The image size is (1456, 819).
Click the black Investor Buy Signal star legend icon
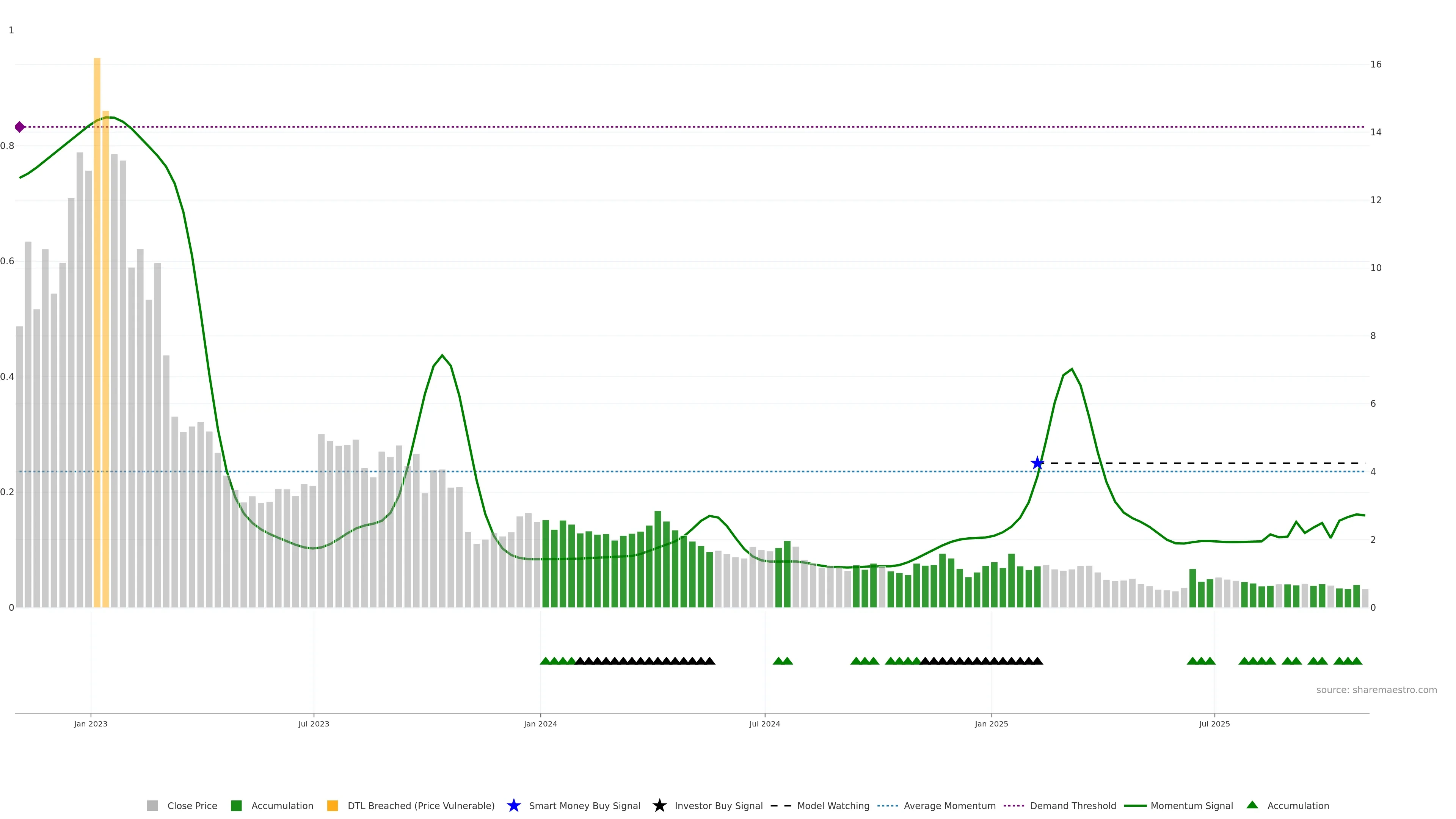click(659, 805)
